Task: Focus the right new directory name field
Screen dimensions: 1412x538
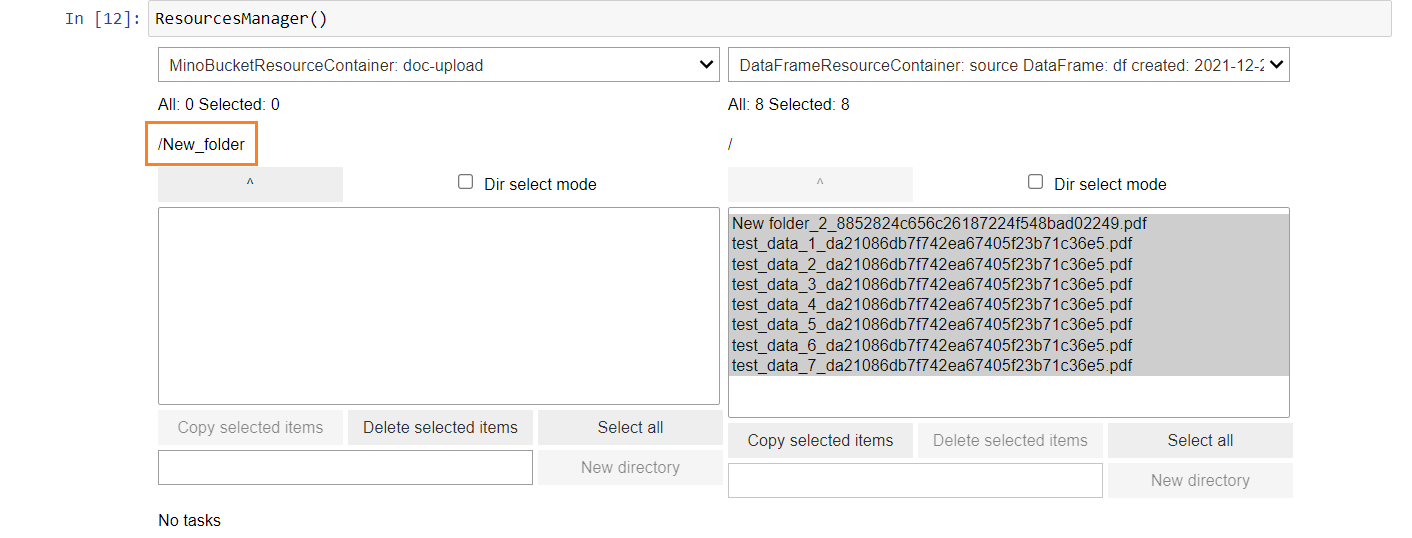Action: coord(915,480)
